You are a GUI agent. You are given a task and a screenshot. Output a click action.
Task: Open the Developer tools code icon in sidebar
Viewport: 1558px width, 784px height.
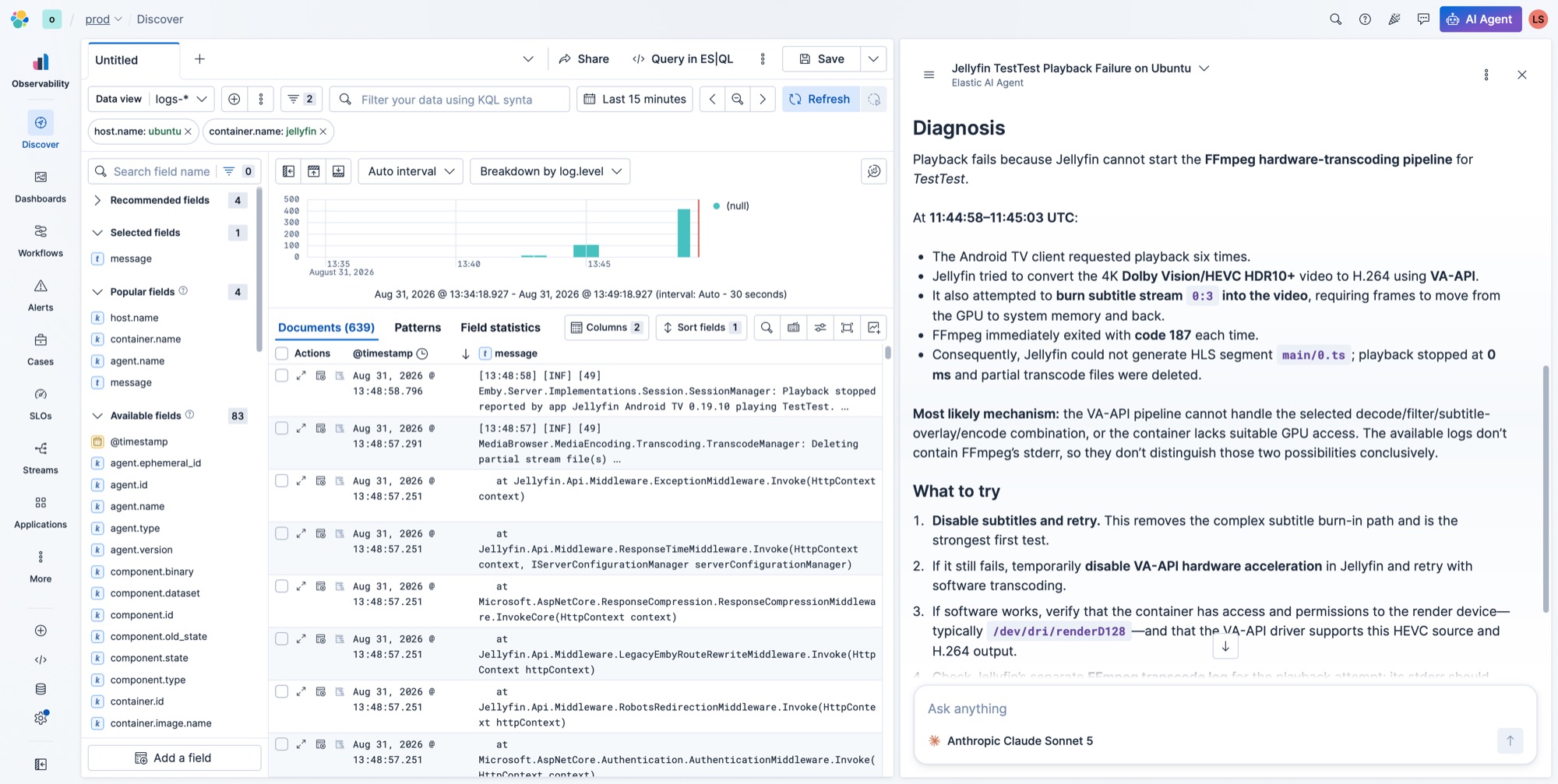coord(41,659)
